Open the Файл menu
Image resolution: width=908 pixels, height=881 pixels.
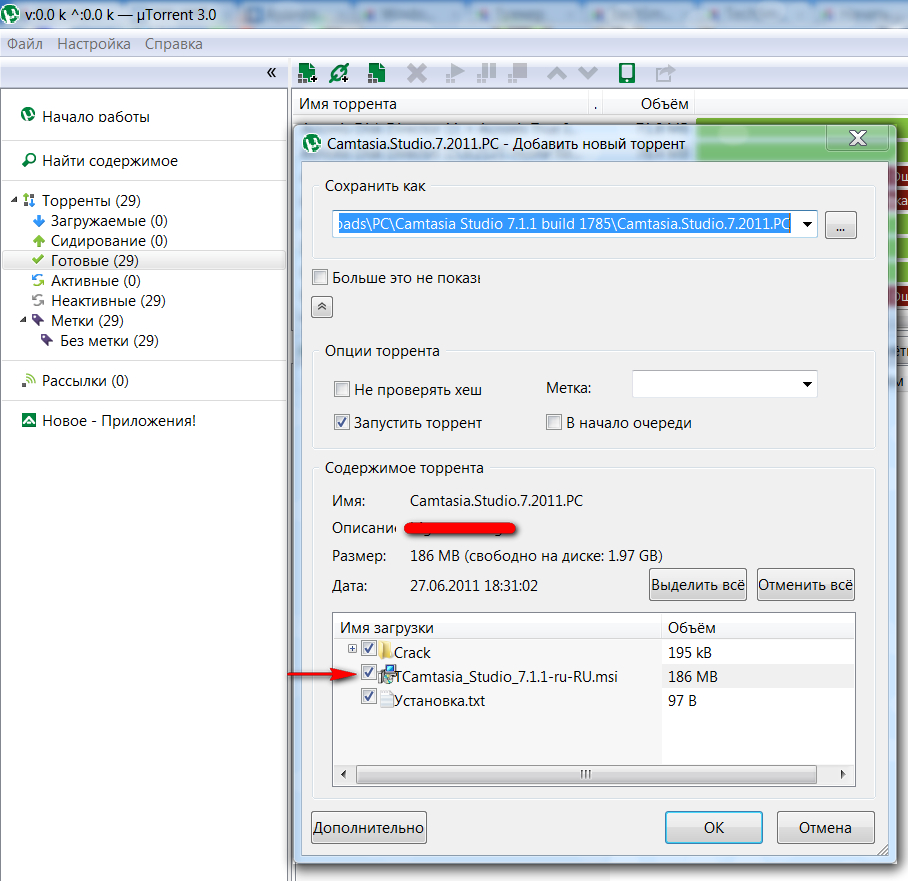point(25,44)
